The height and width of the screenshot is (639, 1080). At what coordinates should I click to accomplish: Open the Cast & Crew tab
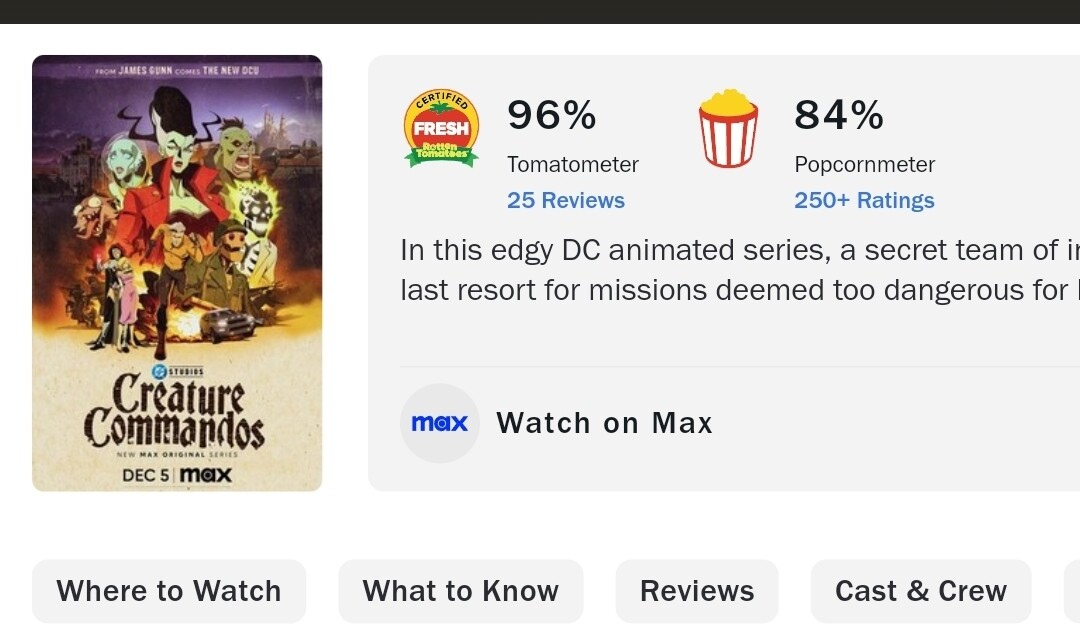(920, 591)
